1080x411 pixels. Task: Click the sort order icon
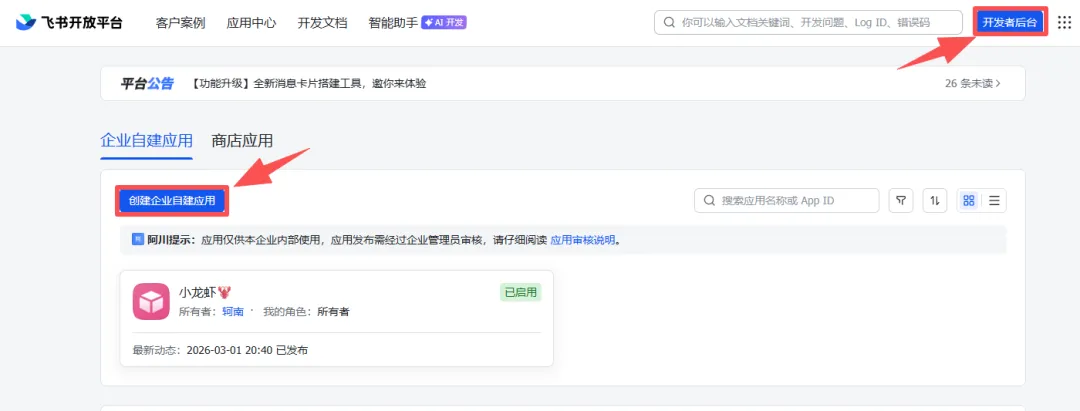(x=935, y=200)
